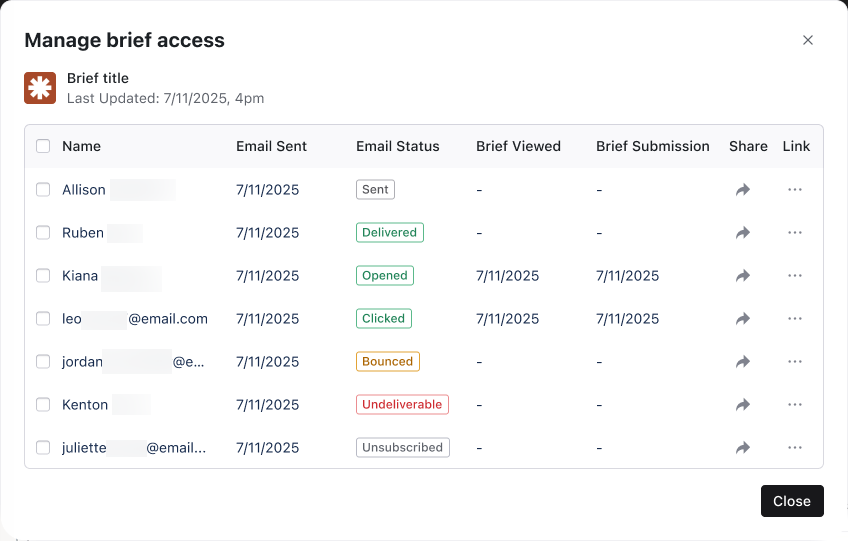Click the share arrow in Ruben's row
This screenshot has height=541, width=848.
click(x=742, y=232)
